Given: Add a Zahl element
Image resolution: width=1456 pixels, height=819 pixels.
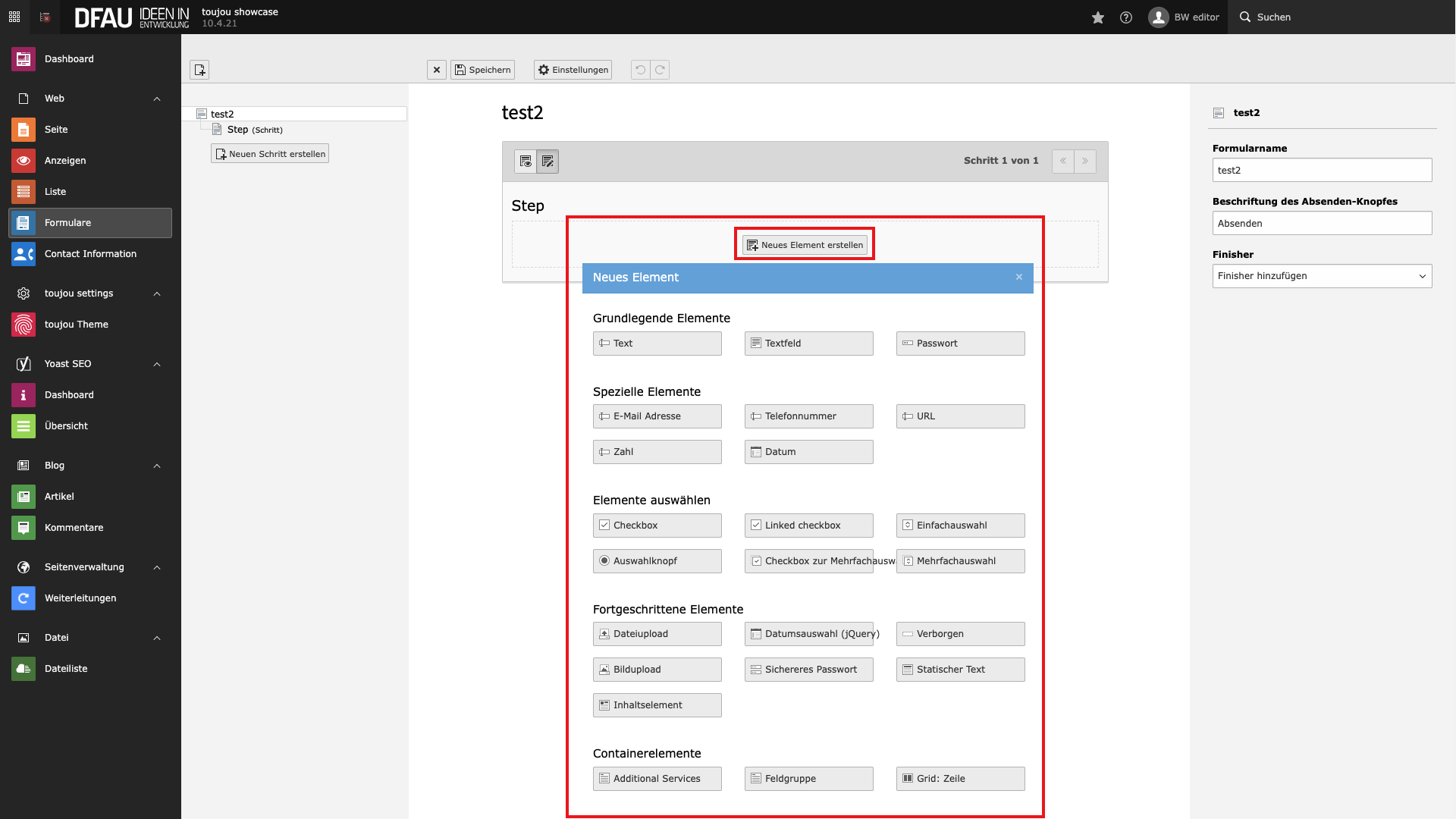Looking at the screenshot, I should [657, 452].
